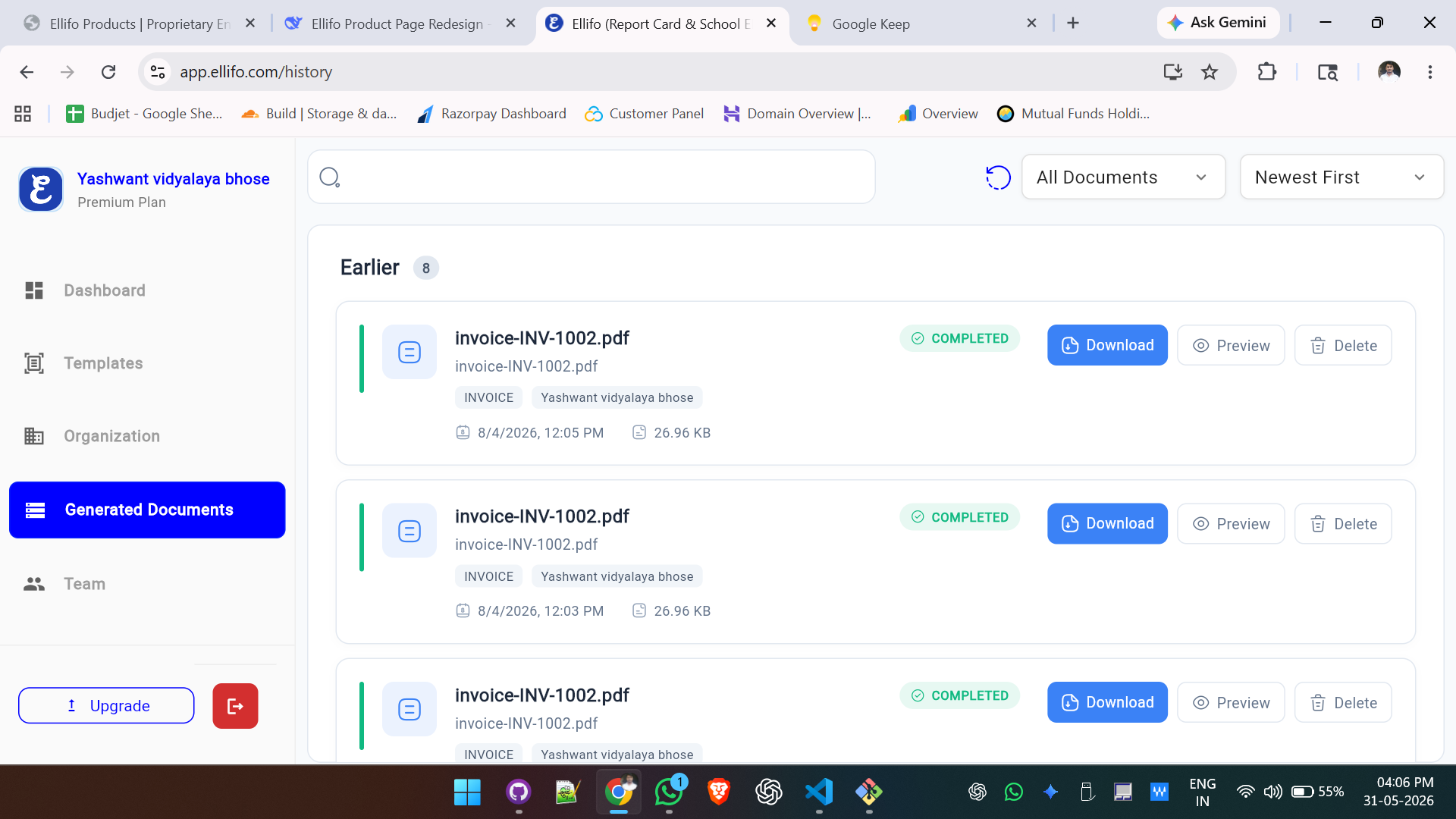Open Budjet Google Sheets bookmark

pyautogui.click(x=144, y=114)
